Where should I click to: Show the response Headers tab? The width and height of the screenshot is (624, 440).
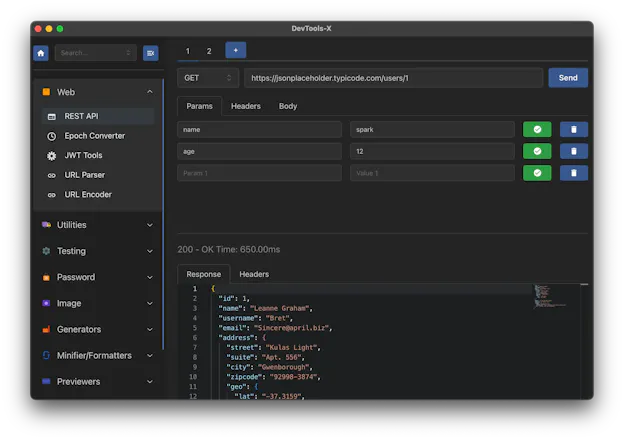coord(254,274)
